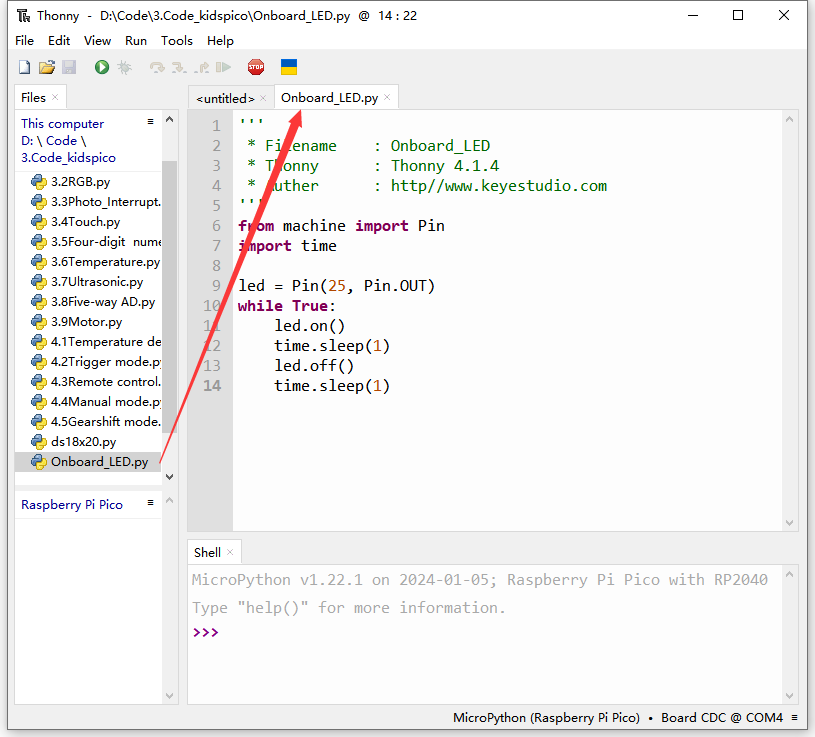Image resolution: width=815 pixels, height=737 pixels.
Task: Open a file using the folder icon
Action: tap(47, 67)
